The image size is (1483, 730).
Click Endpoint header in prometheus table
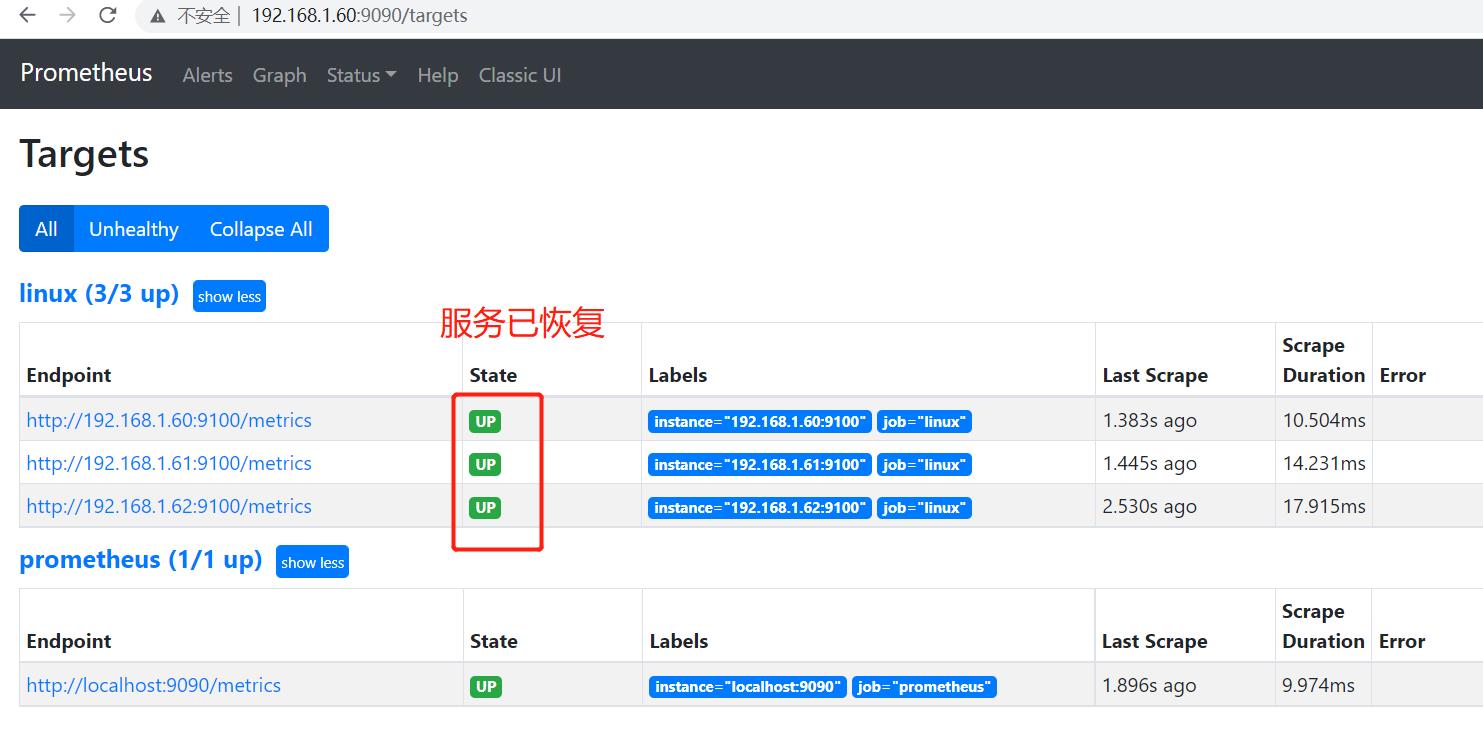(x=69, y=641)
